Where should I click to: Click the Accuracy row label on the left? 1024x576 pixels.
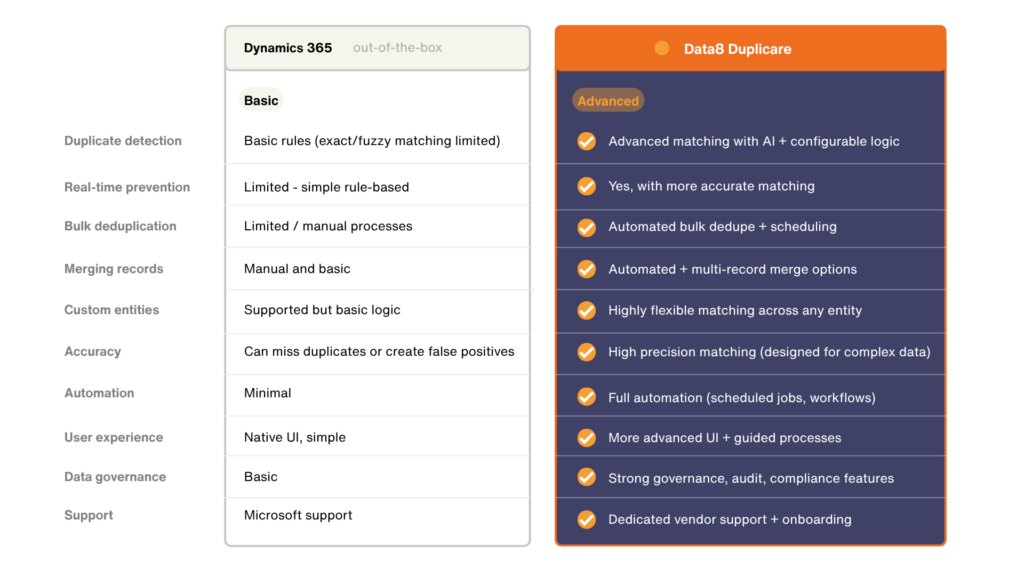pos(92,352)
